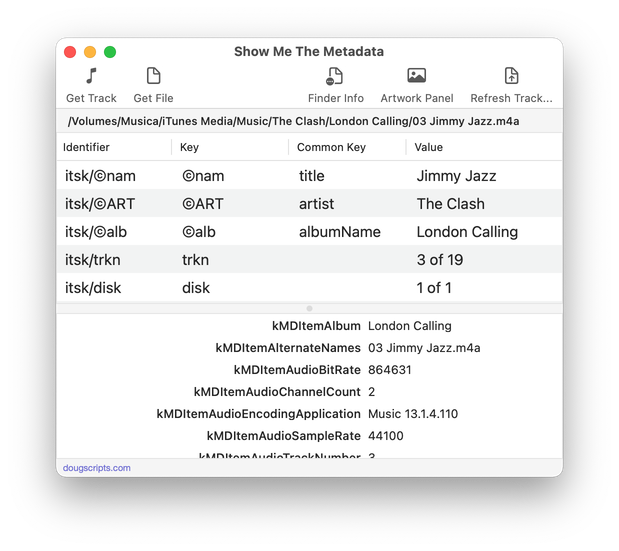Show the Artwork Panel icon
Screen dimensions: 619x551
[x=416, y=75]
